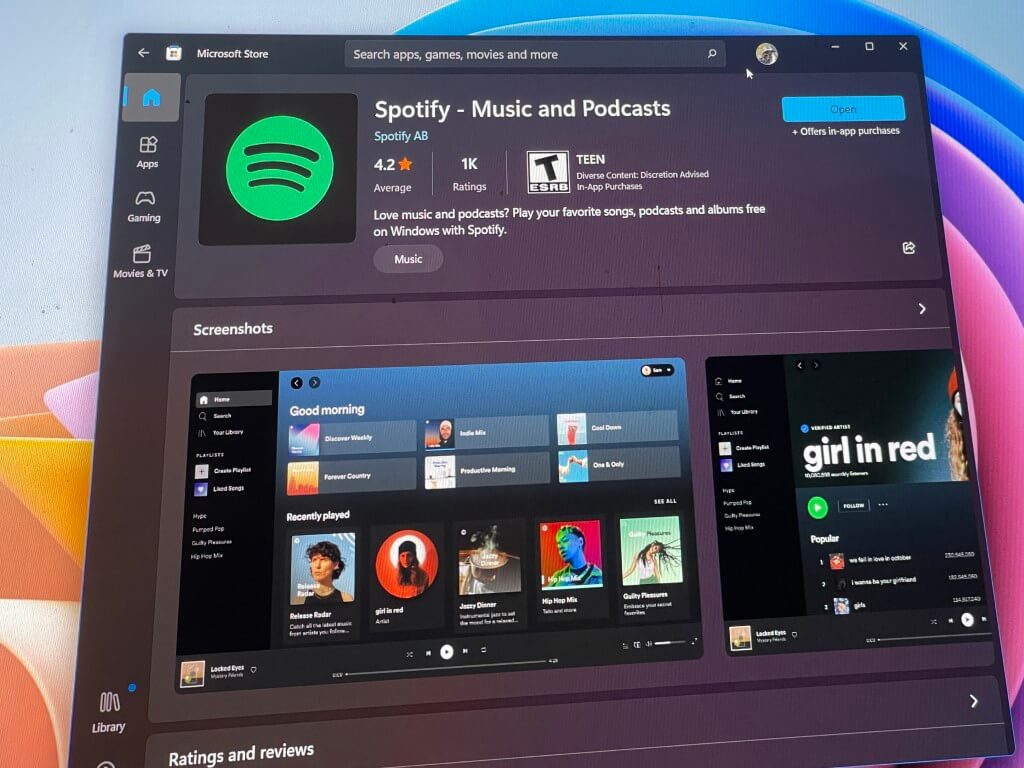Open the user profile avatar
The width and height of the screenshot is (1024, 768).
point(767,54)
